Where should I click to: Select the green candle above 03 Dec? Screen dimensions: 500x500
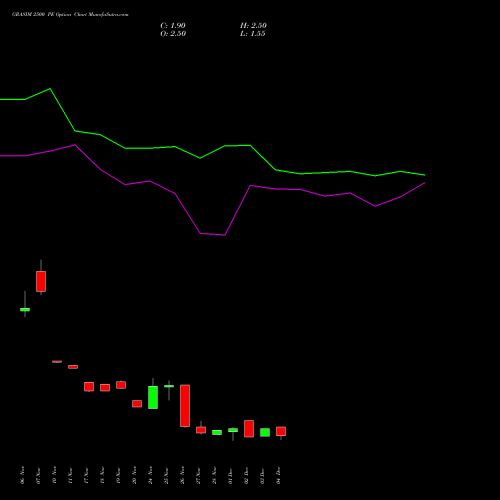[265, 432]
